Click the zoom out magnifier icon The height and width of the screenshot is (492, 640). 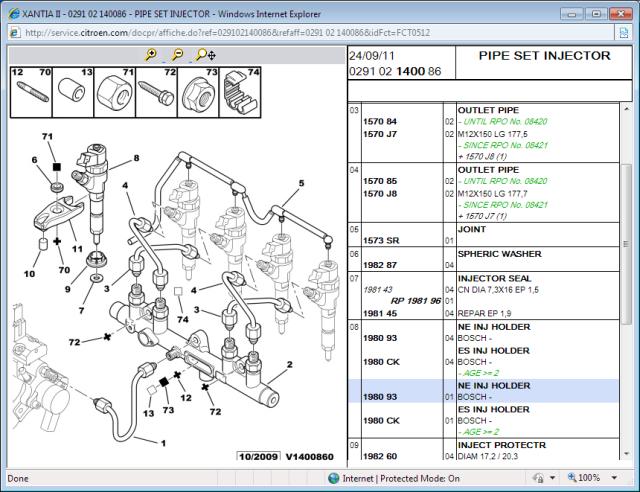click(178, 55)
